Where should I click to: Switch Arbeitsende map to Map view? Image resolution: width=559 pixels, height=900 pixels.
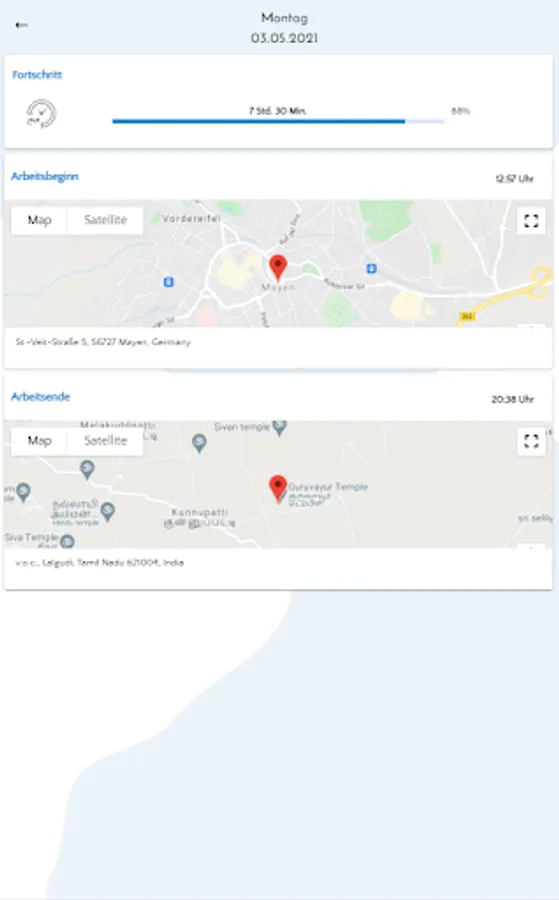pyautogui.click(x=39, y=441)
